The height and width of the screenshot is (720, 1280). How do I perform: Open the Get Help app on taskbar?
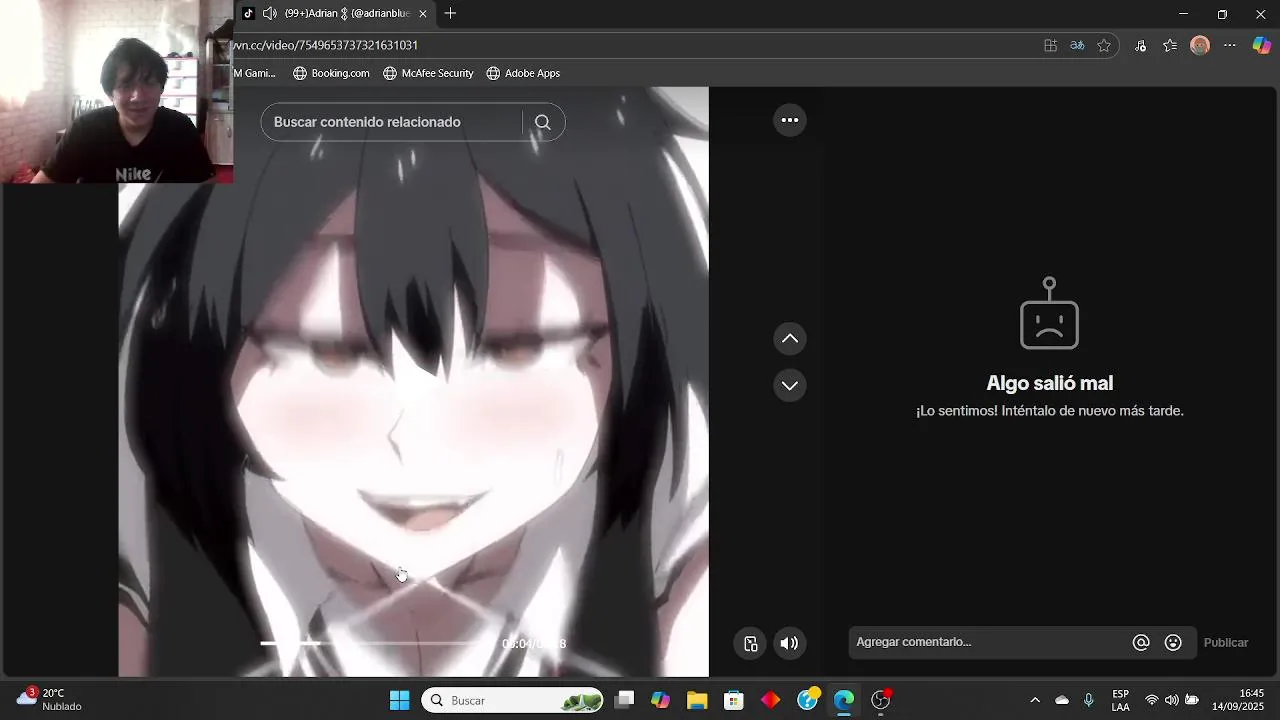(808, 700)
